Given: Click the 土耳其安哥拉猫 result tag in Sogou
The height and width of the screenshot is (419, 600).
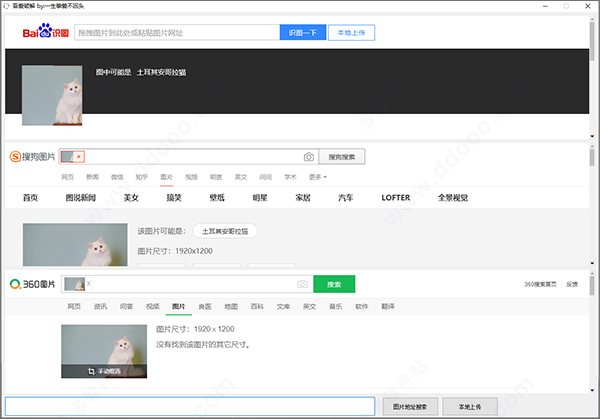Looking at the screenshot, I should [225, 231].
